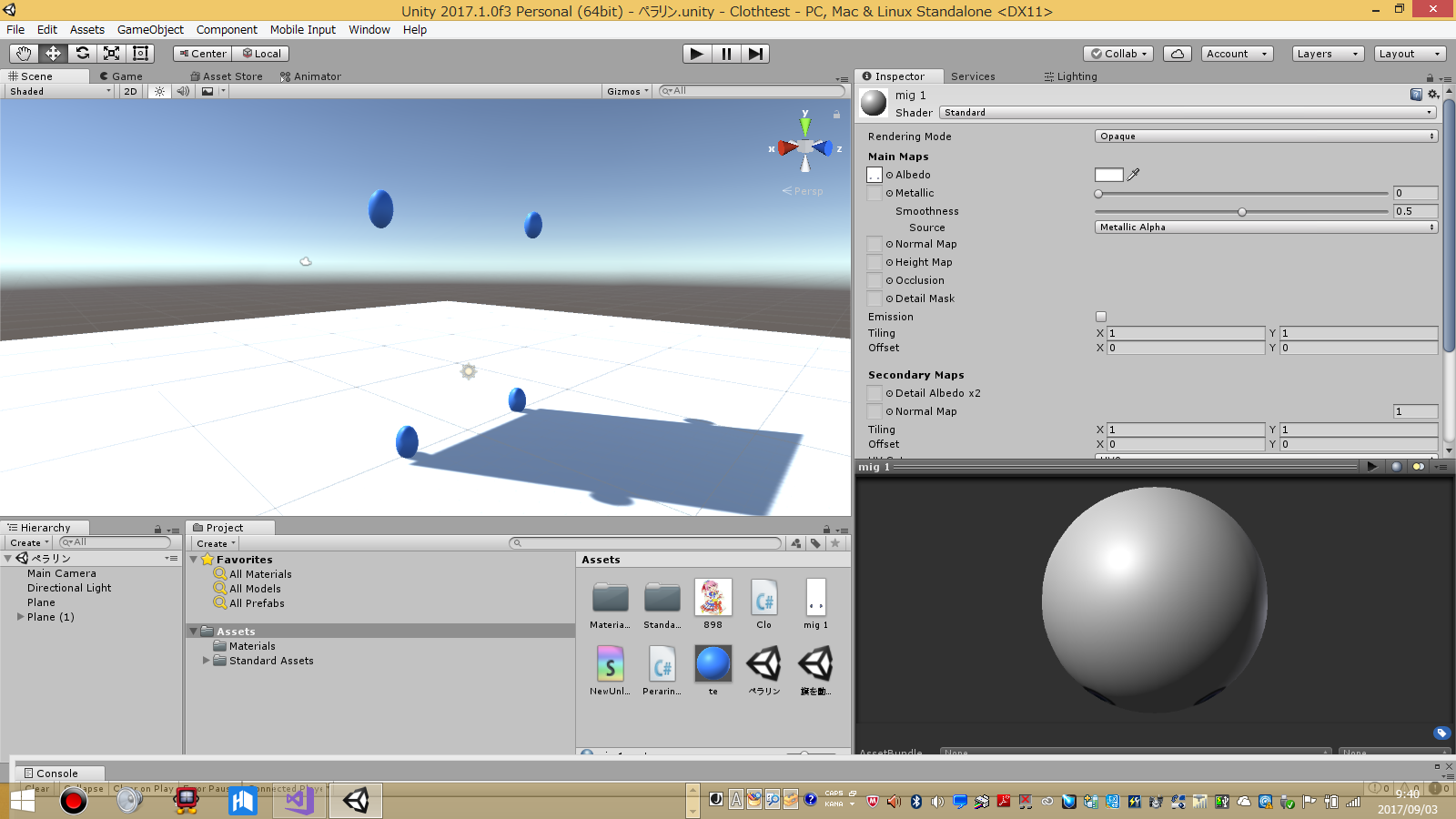Pause the game playback
The width and height of the screenshot is (1456, 819).
pos(726,54)
